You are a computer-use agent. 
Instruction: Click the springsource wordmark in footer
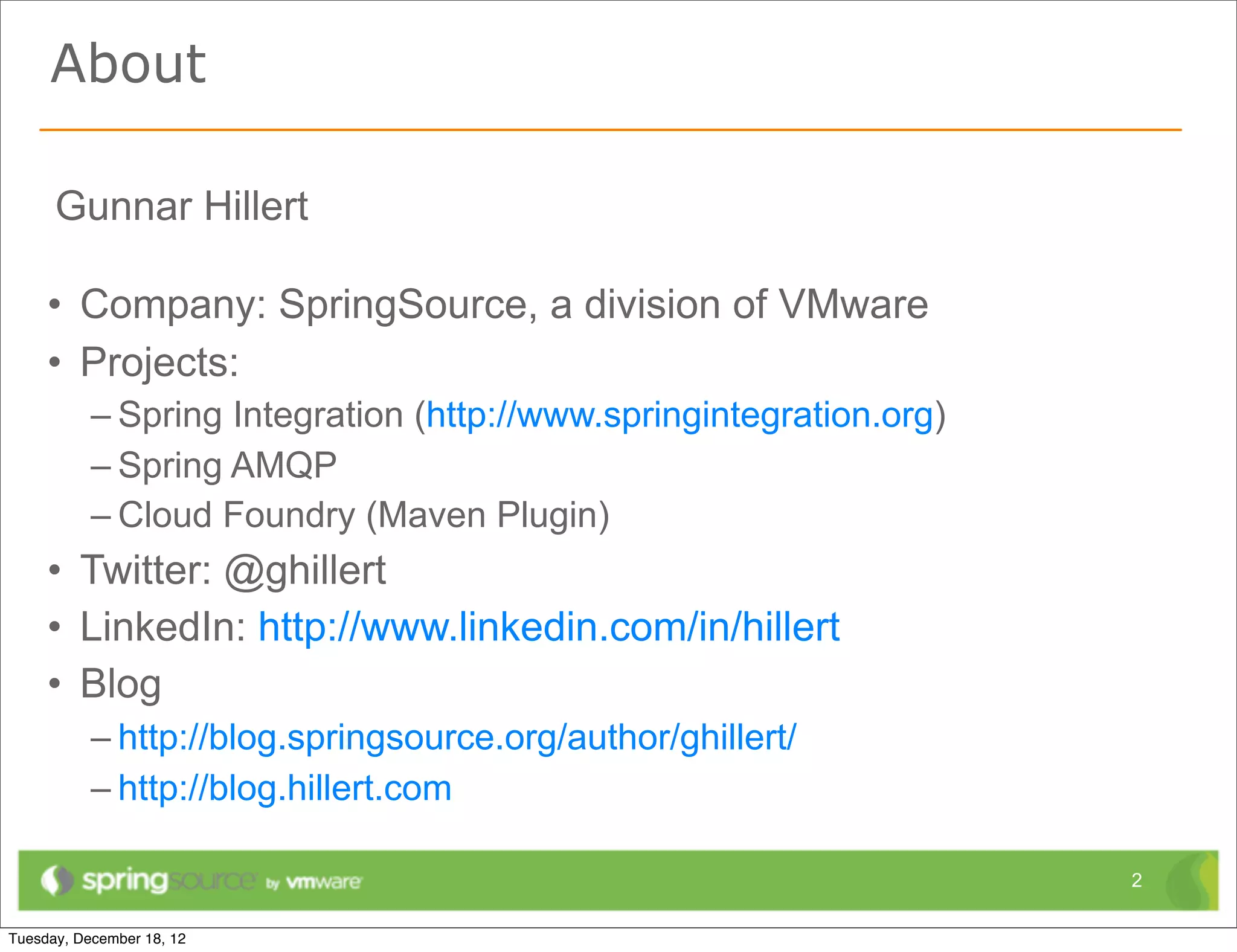pyautogui.click(x=168, y=881)
